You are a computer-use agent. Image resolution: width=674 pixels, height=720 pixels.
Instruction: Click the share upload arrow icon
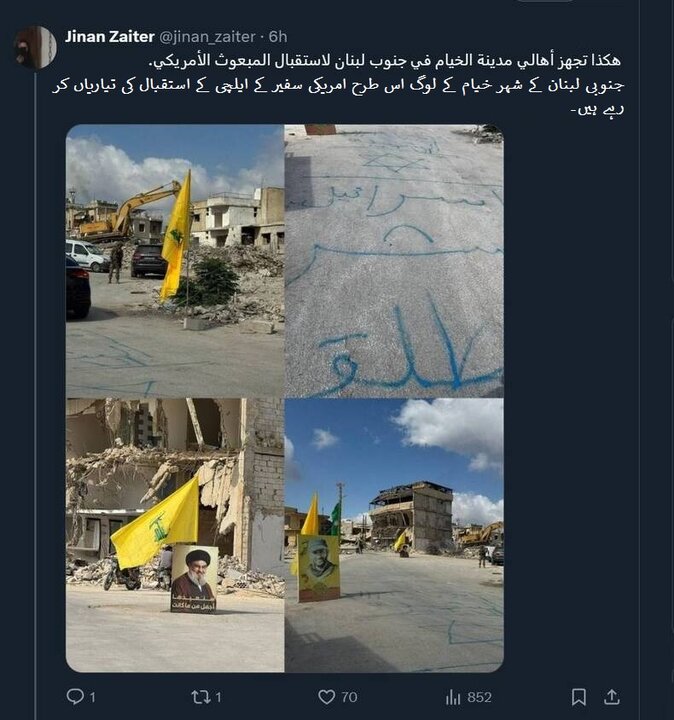coord(612,698)
